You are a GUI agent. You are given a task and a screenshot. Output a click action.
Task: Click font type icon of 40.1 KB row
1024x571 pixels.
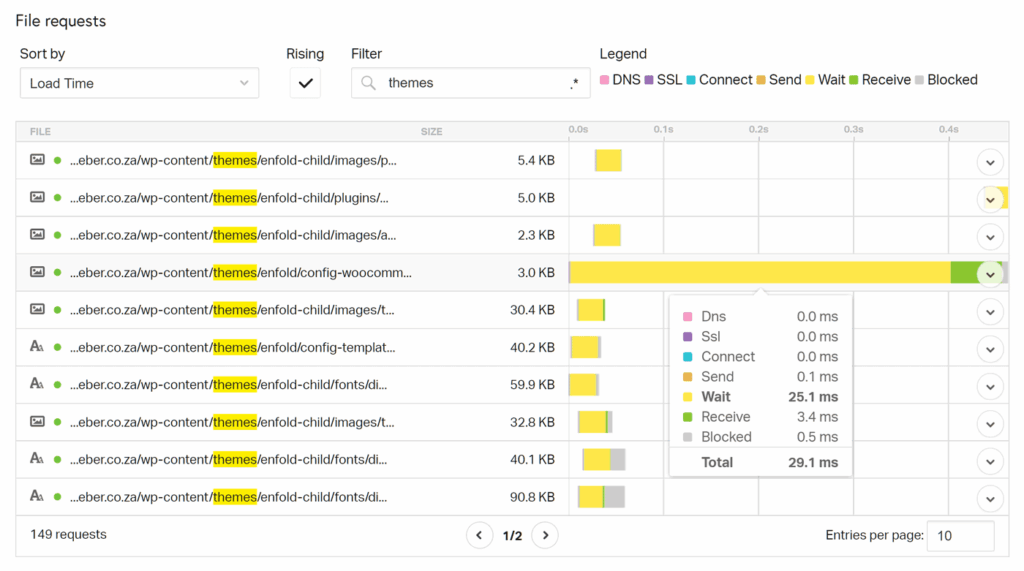pos(37,459)
